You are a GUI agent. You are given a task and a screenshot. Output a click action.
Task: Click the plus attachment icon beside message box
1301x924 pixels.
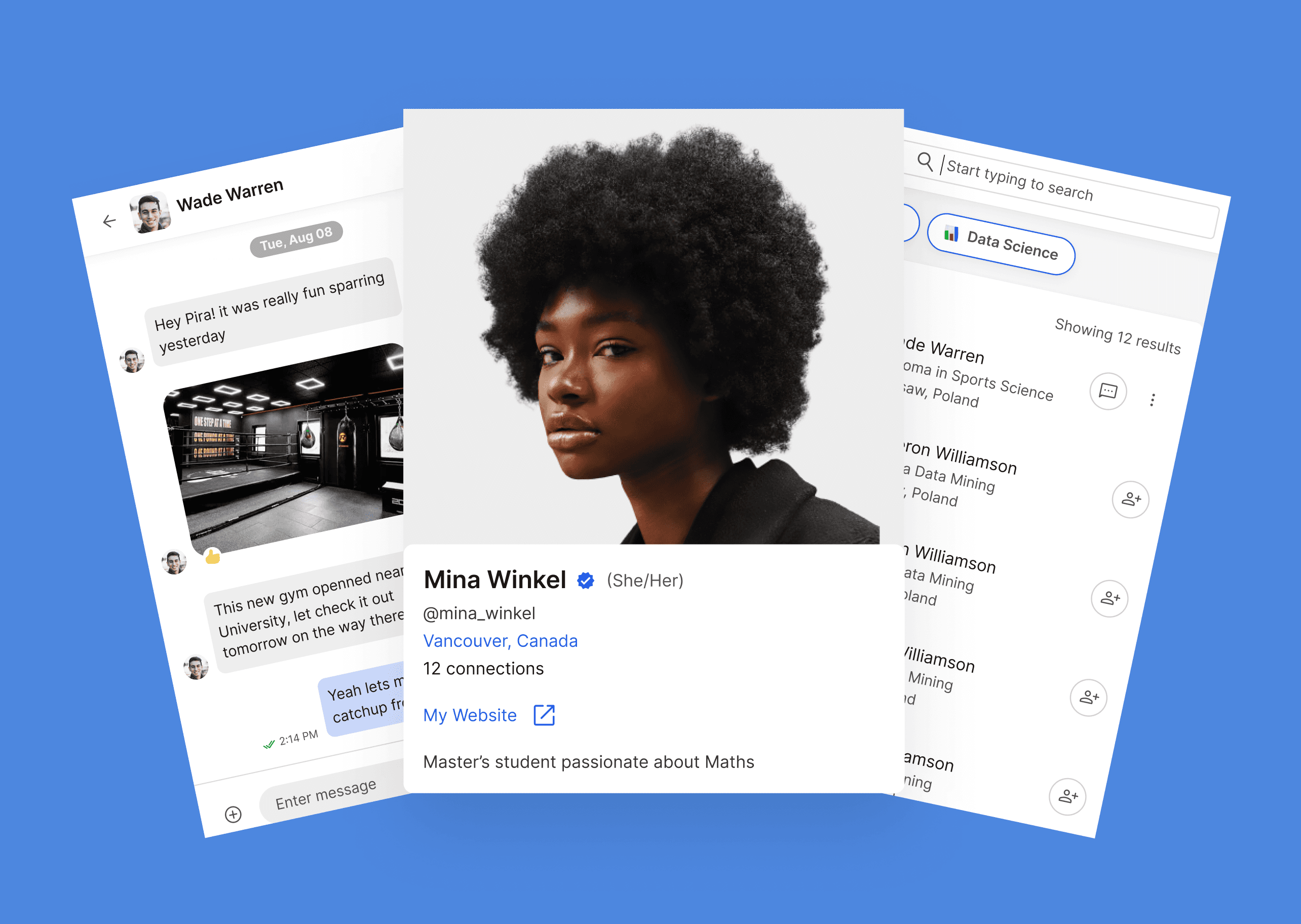(x=233, y=814)
